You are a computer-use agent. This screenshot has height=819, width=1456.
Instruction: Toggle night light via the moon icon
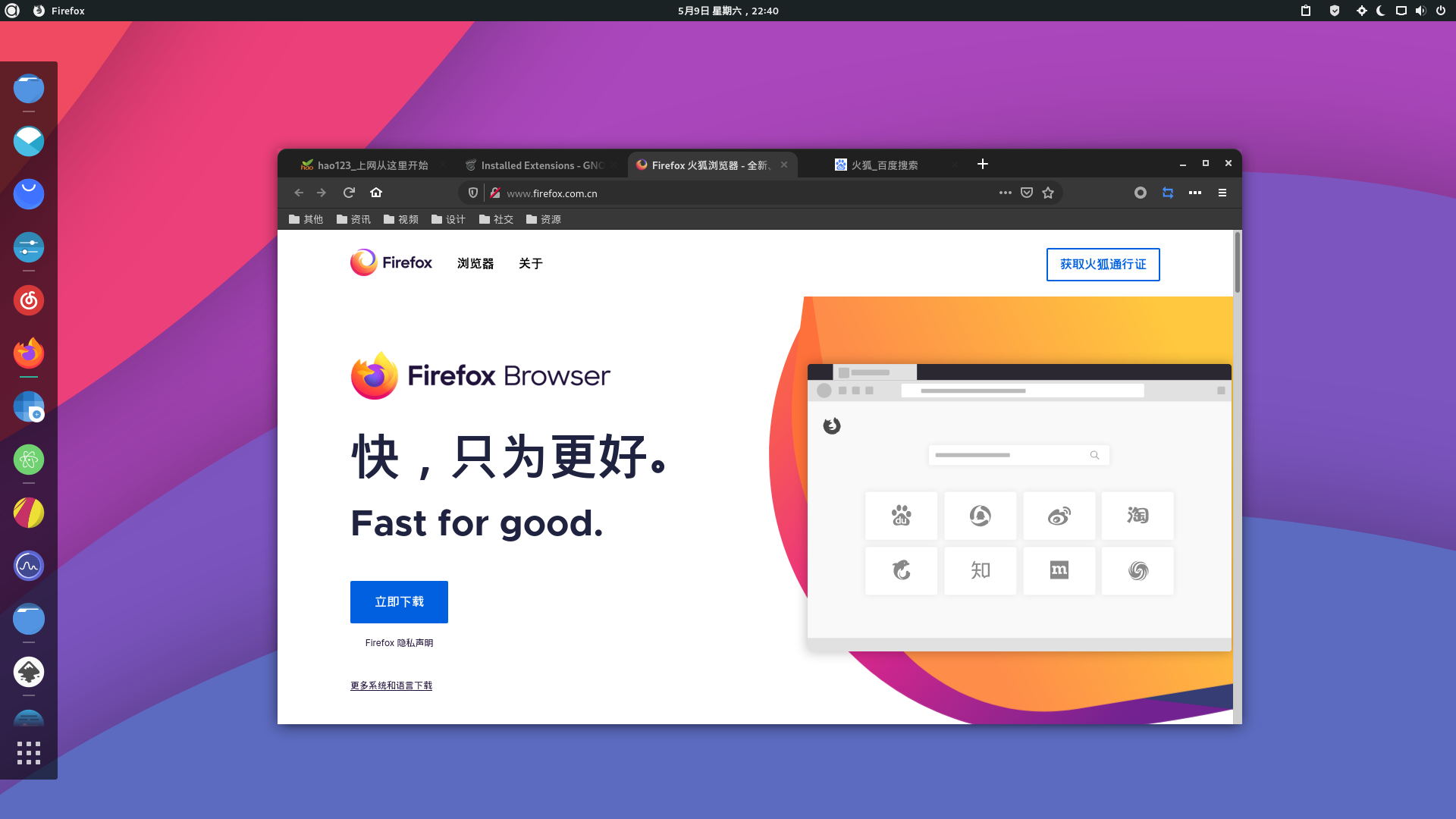pyautogui.click(x=1382, y=11)
